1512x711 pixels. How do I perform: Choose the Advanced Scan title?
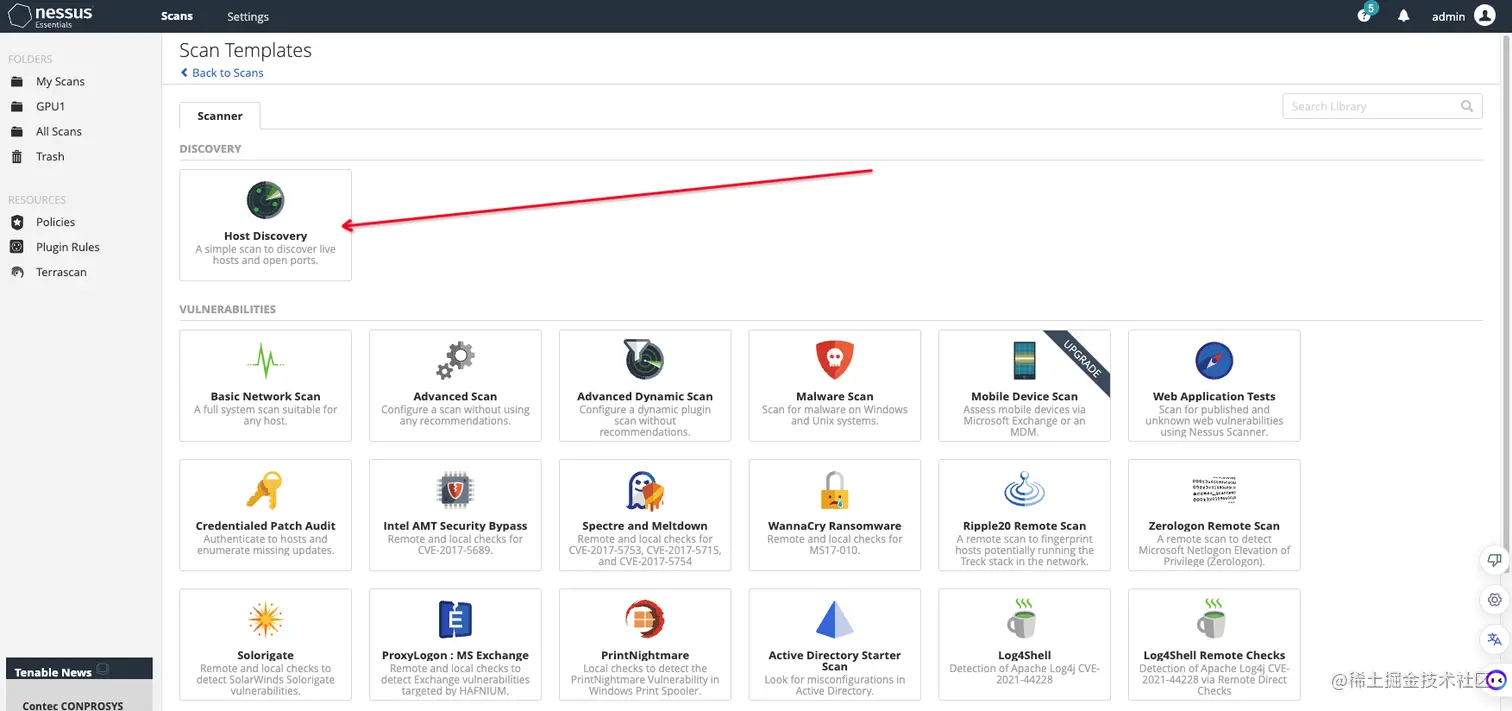455,397
